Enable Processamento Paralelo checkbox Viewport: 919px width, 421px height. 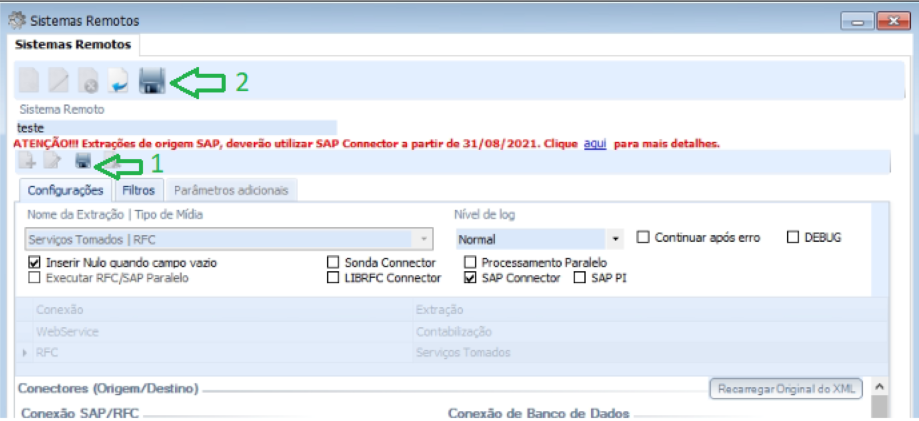[x=469, y=262]
